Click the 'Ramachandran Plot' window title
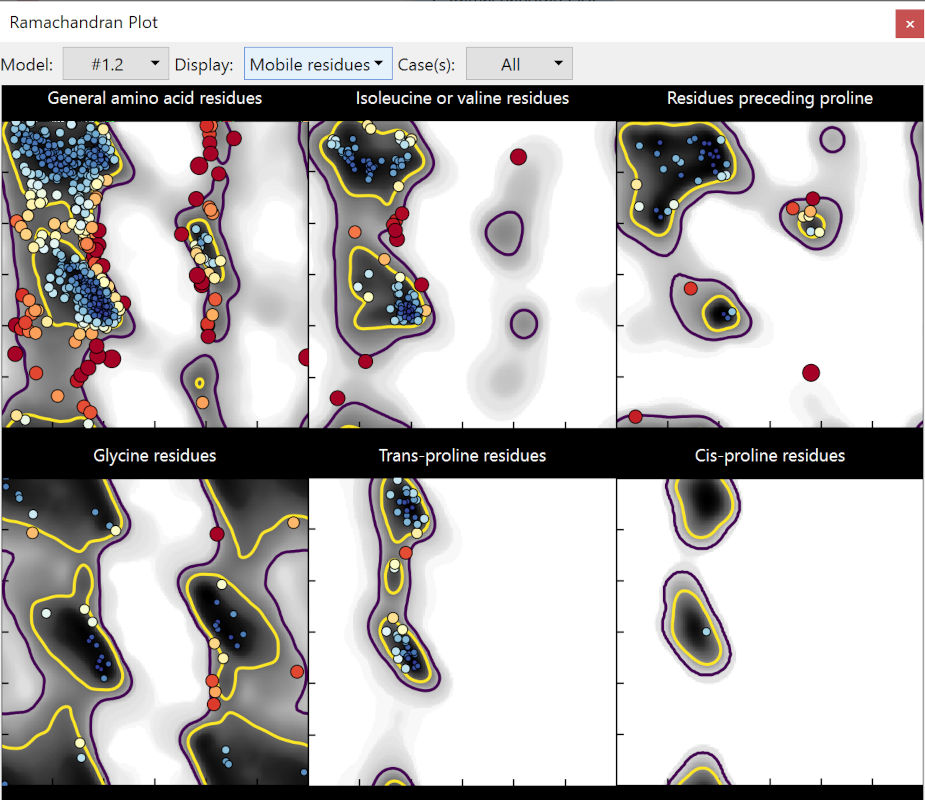925x800 pixels. click(x=84, y=22)
